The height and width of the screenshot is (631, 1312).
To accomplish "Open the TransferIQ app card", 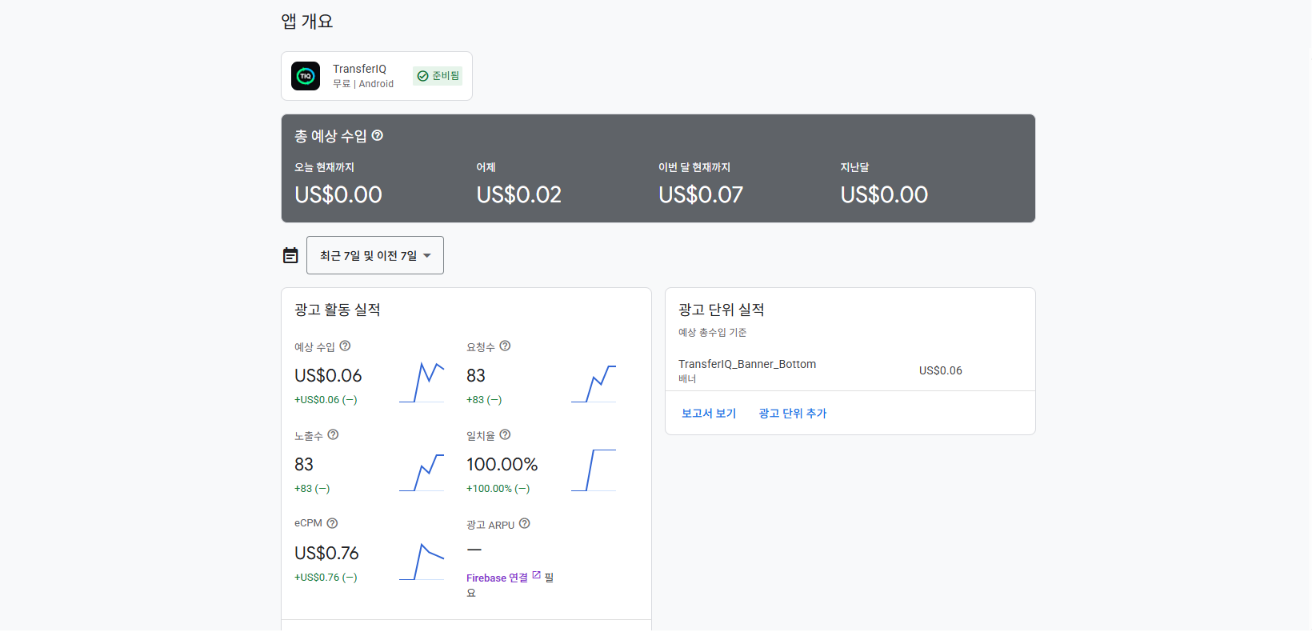I will coord(376,76).
